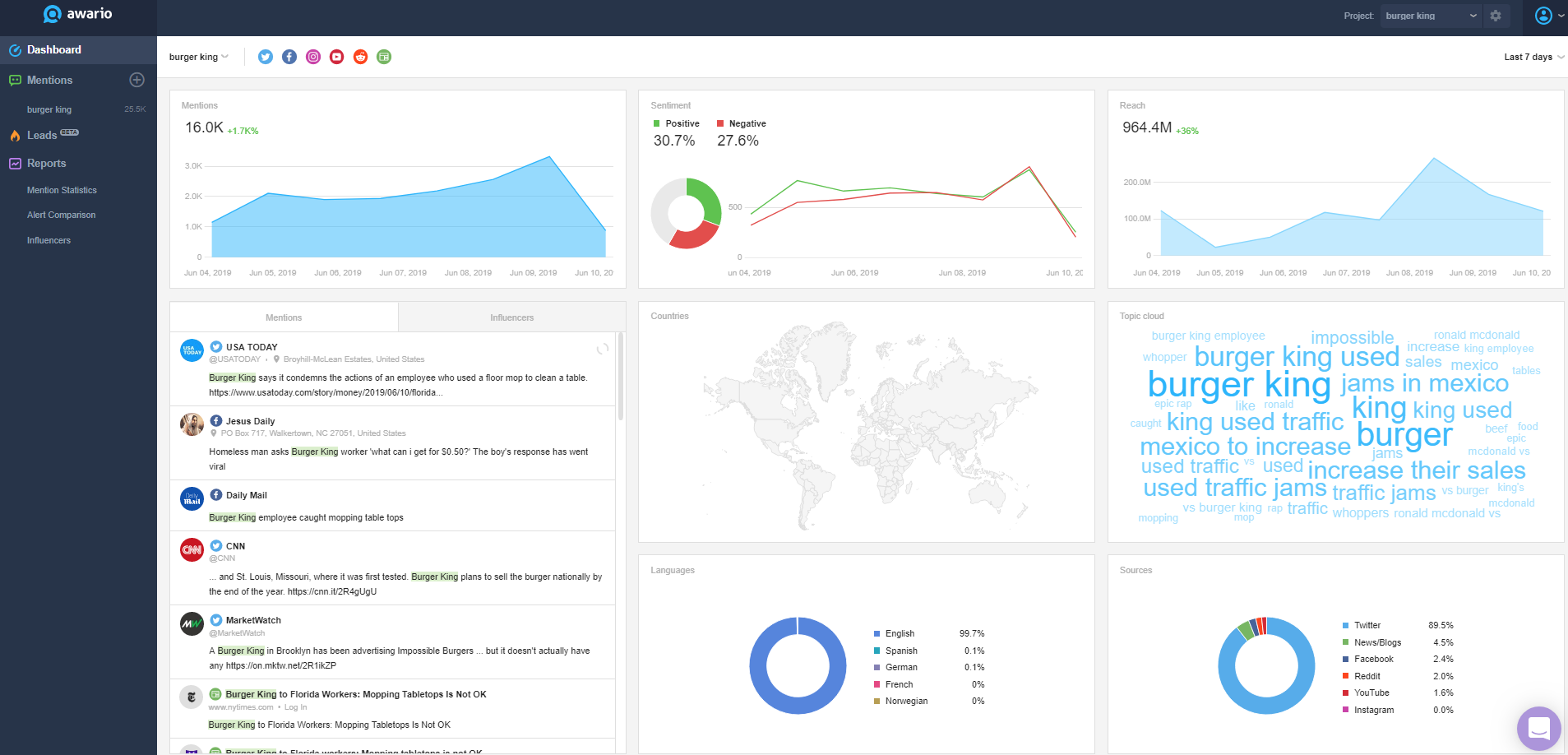Go to Influencers report in sidebar
Screen dimensions: 1568x755
point(49,240)
